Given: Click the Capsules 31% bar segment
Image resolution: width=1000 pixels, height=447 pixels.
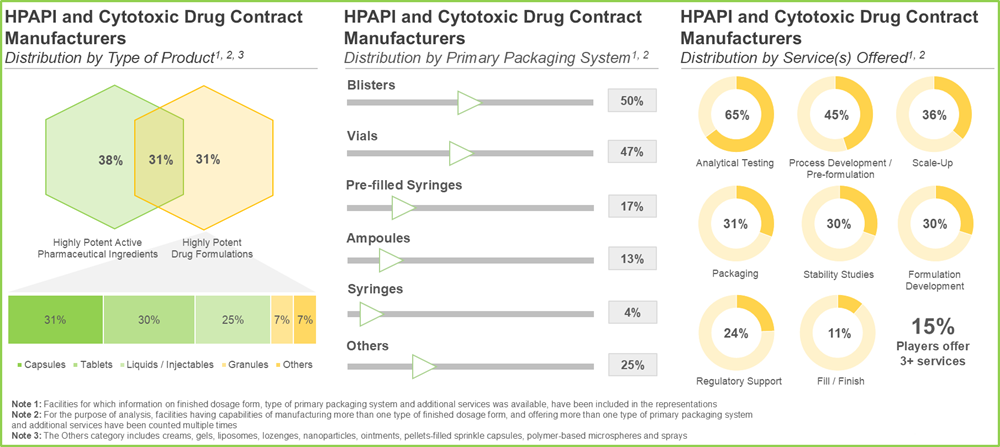Looking at the screenshot, I should (x=54, y=320).
